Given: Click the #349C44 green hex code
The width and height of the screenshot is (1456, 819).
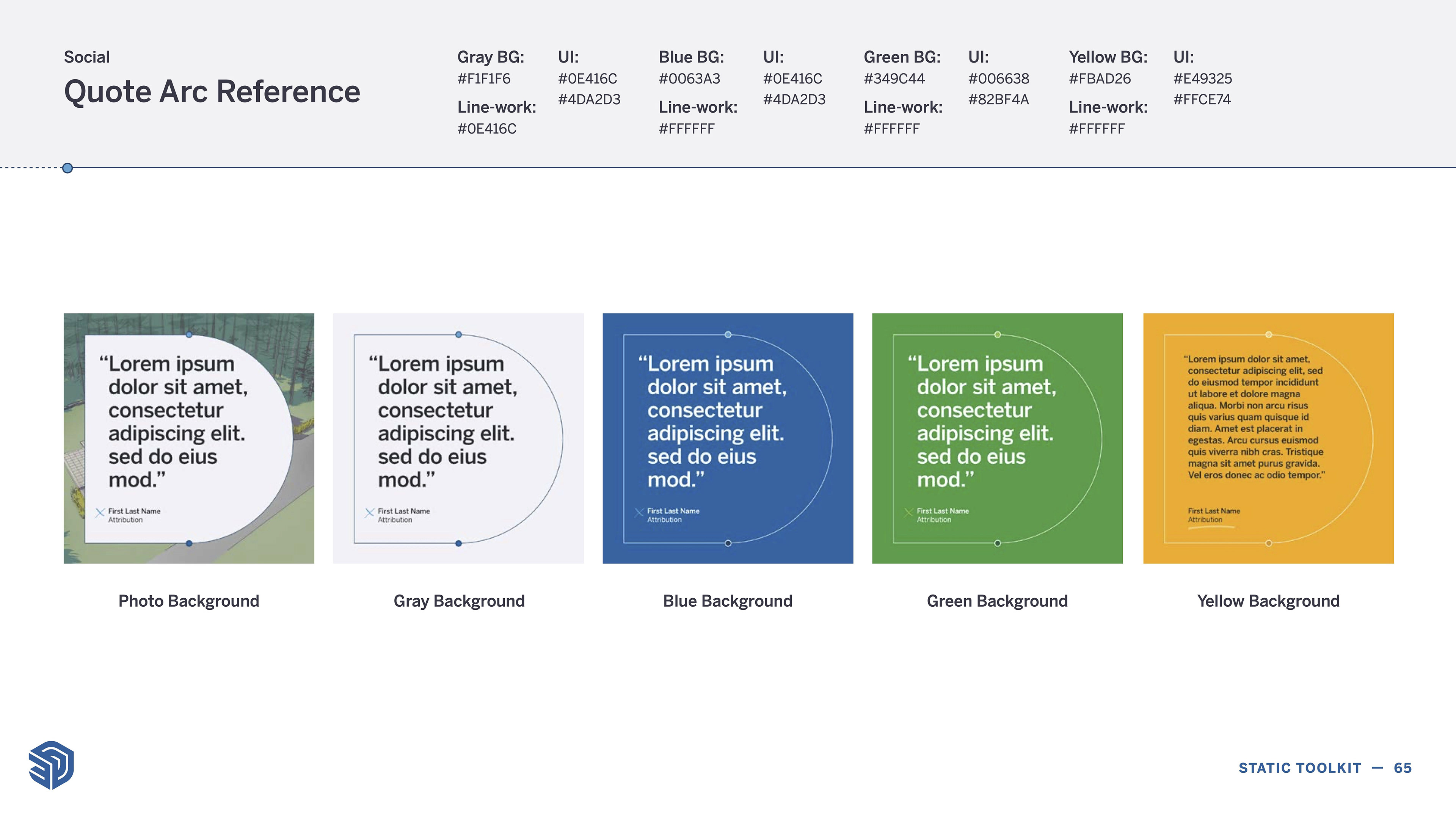Looking at the screenshot, I should click(x=894, y=78).
